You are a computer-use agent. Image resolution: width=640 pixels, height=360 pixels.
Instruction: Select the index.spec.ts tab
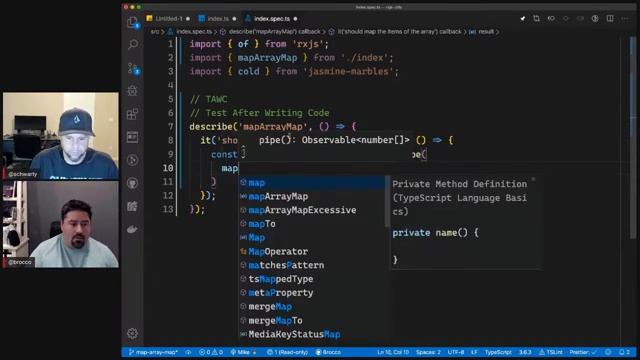(271, 18)
